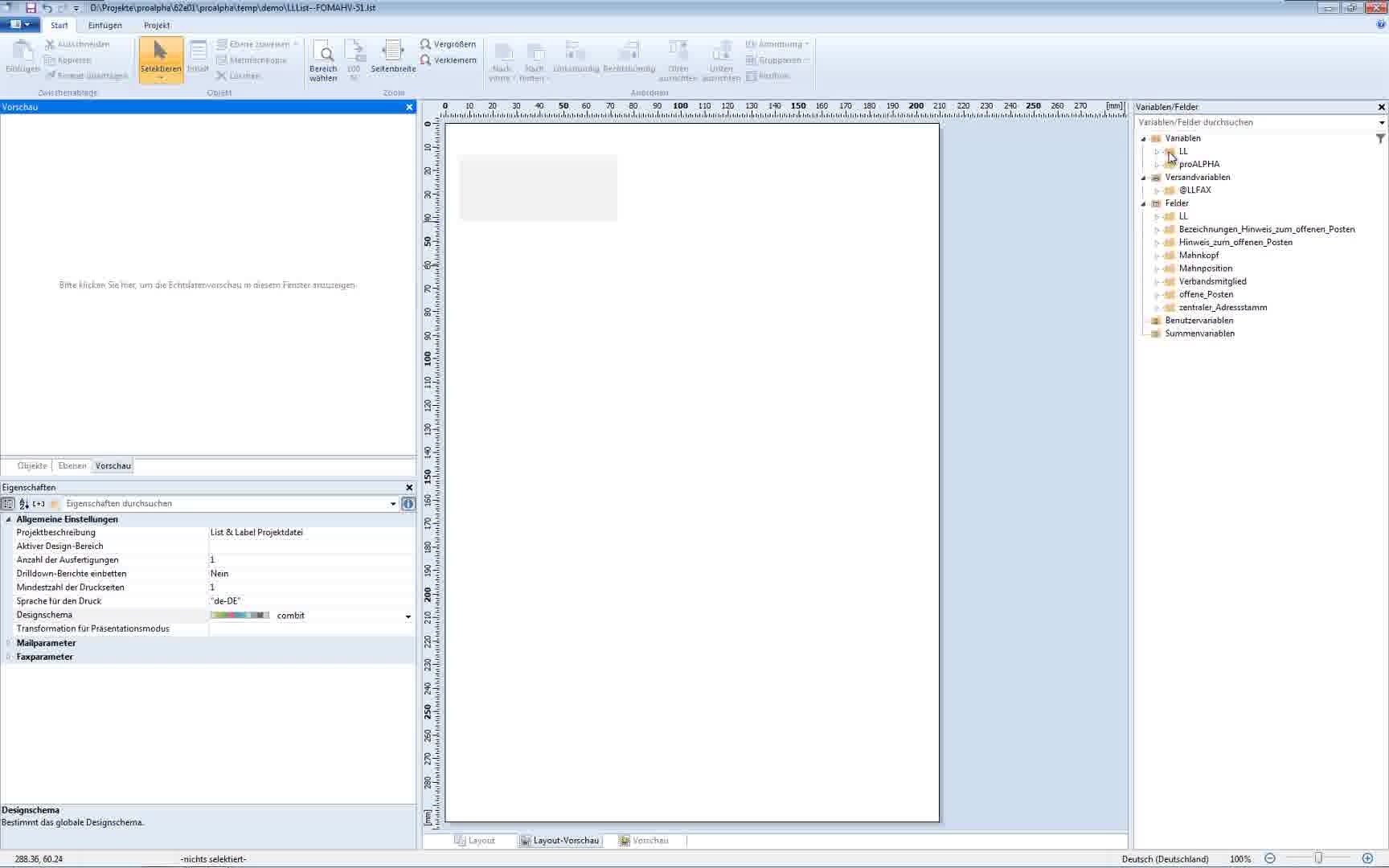The width and height of the screenshot is (1389, 868).
Task: Collapse the Felder tree node
Action: [1144, 204]
